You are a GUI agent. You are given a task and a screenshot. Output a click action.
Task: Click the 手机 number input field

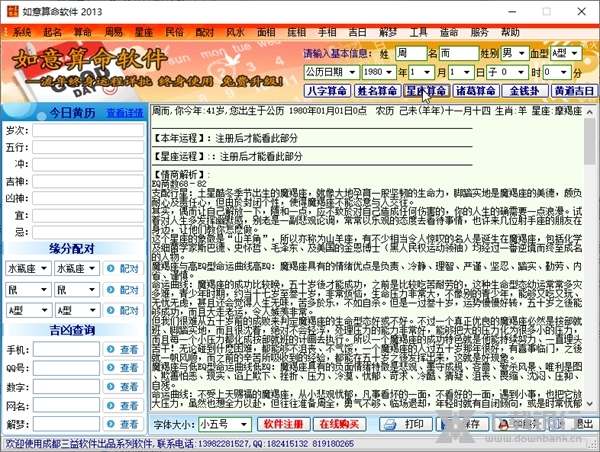(x=67, y=349)
